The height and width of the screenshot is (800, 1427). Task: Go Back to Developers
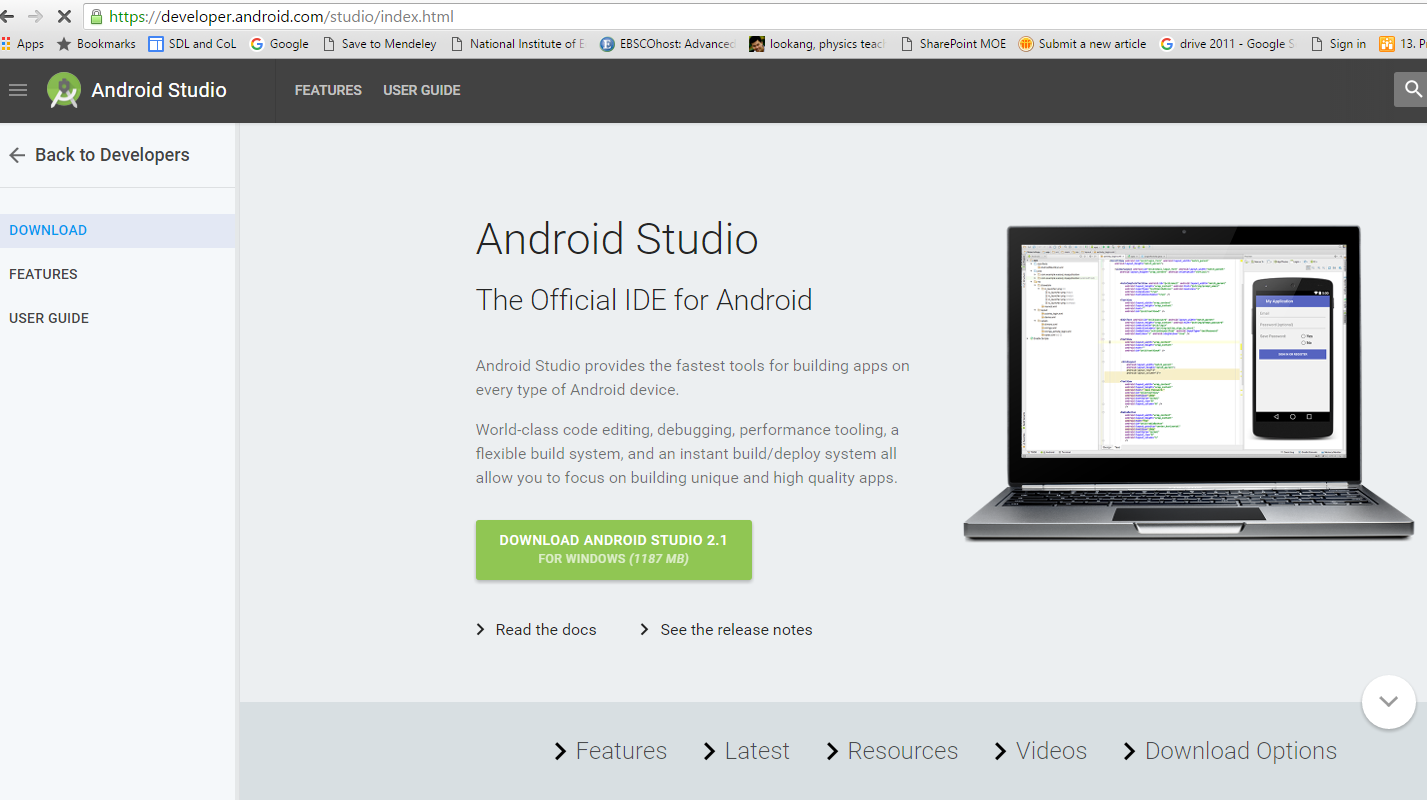click(99, 155)
